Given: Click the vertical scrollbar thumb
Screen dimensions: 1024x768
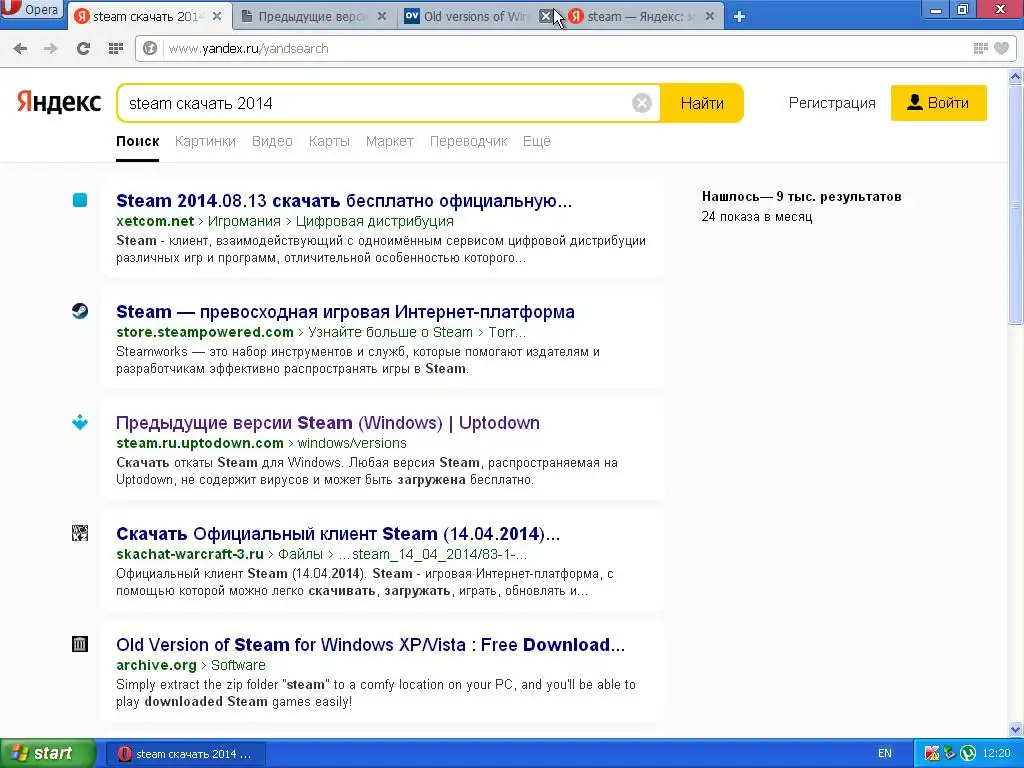Looking at the screenshot, I should (1016, 204).
